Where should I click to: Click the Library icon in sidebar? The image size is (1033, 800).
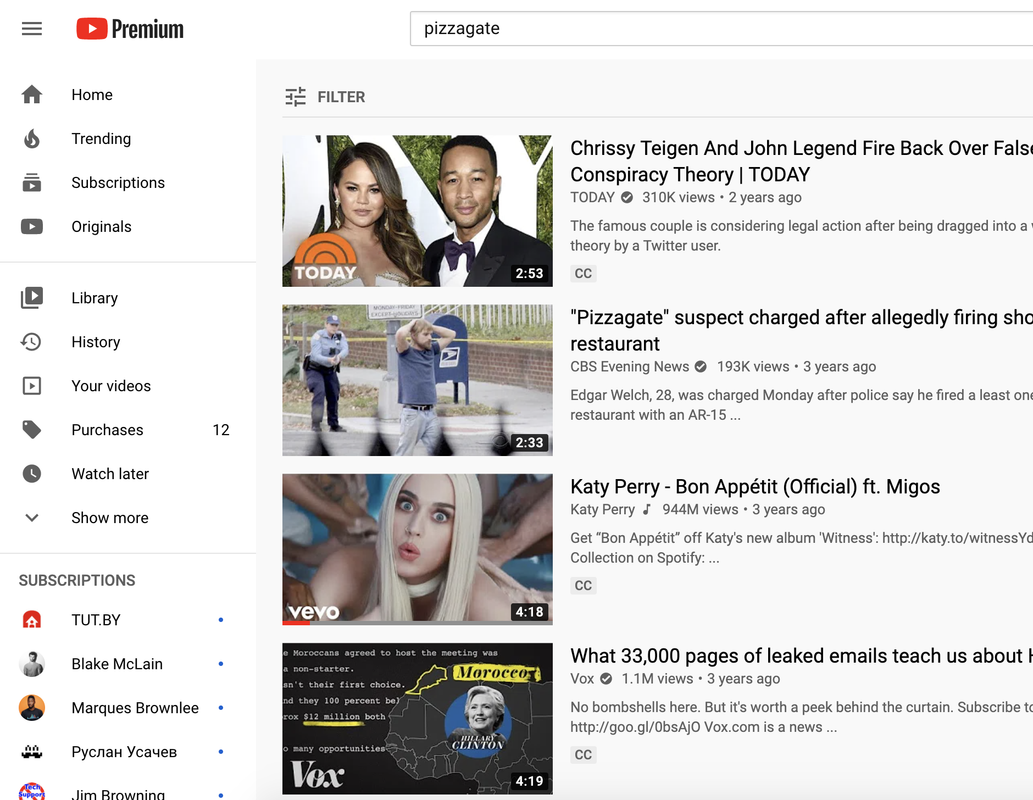(32, 298)
